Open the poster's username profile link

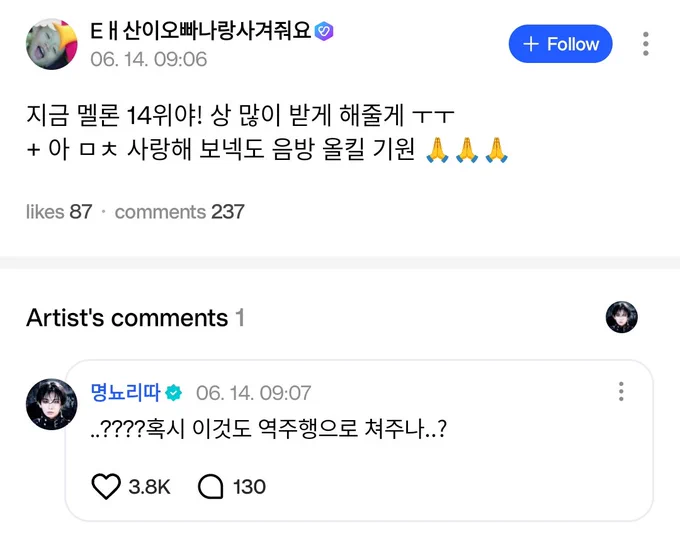pos(201,31)
